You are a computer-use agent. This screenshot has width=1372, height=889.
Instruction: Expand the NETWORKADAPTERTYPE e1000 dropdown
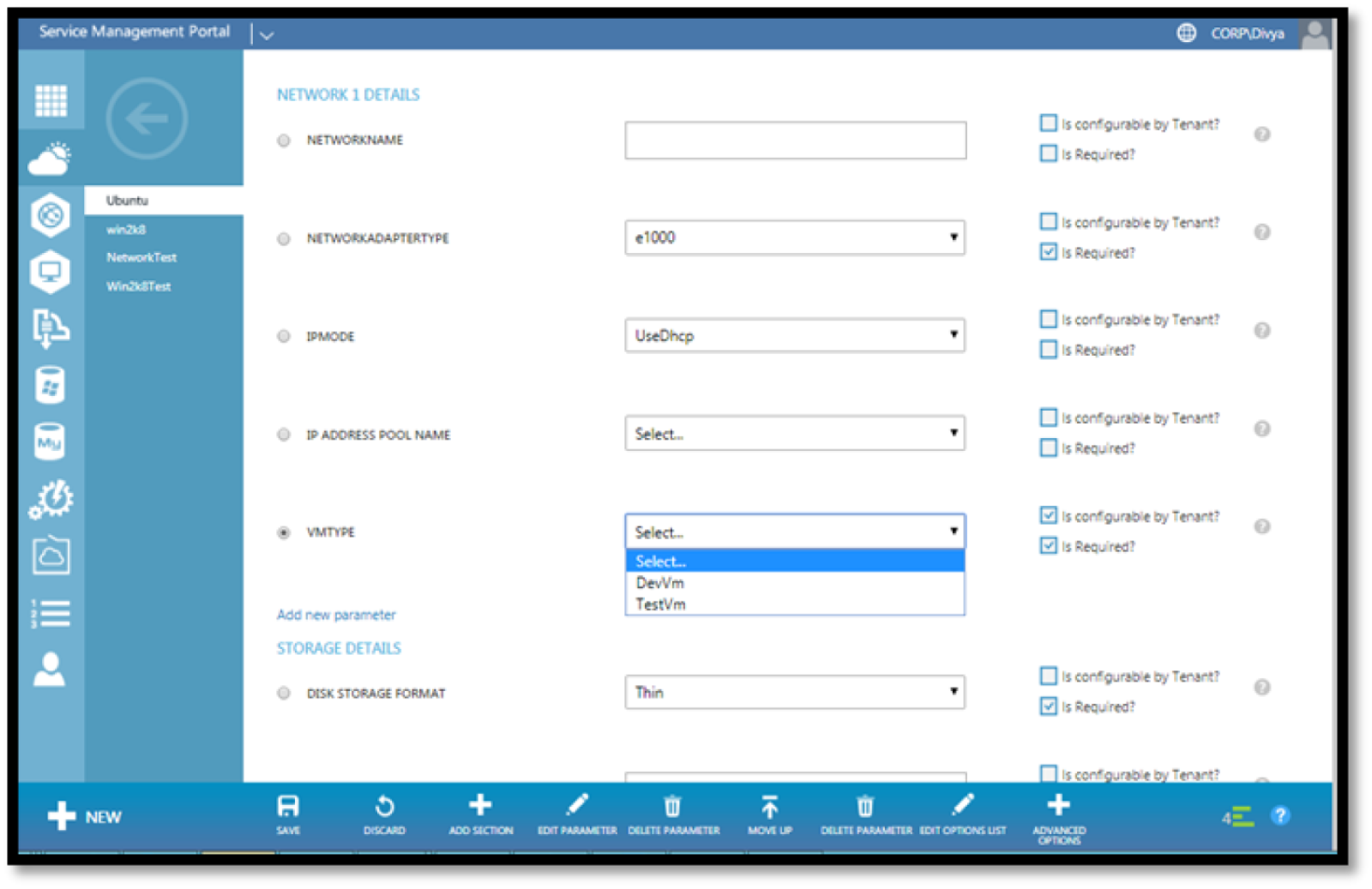[794, 237]
